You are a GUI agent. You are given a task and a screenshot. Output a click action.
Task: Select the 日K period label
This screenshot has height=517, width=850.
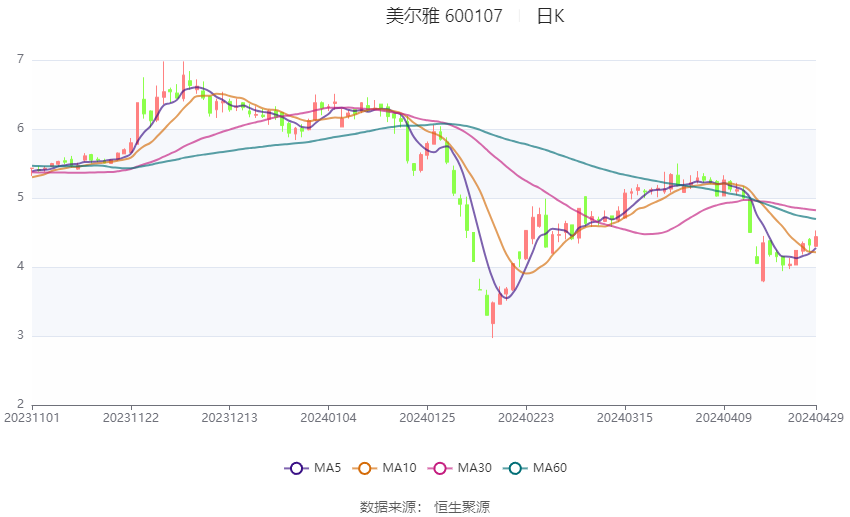(550, 16)
